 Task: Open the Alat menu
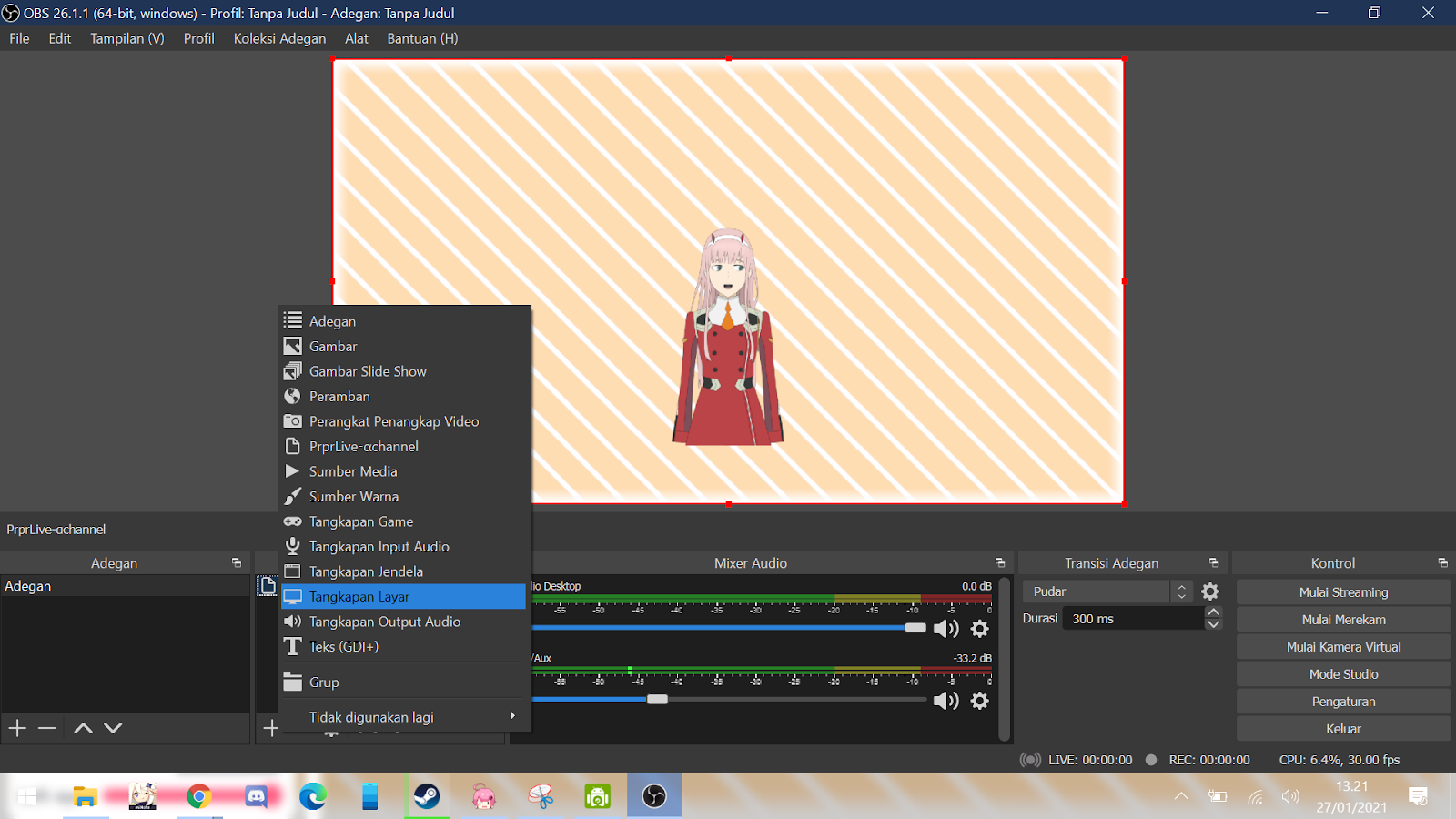[x=357, y=38]
